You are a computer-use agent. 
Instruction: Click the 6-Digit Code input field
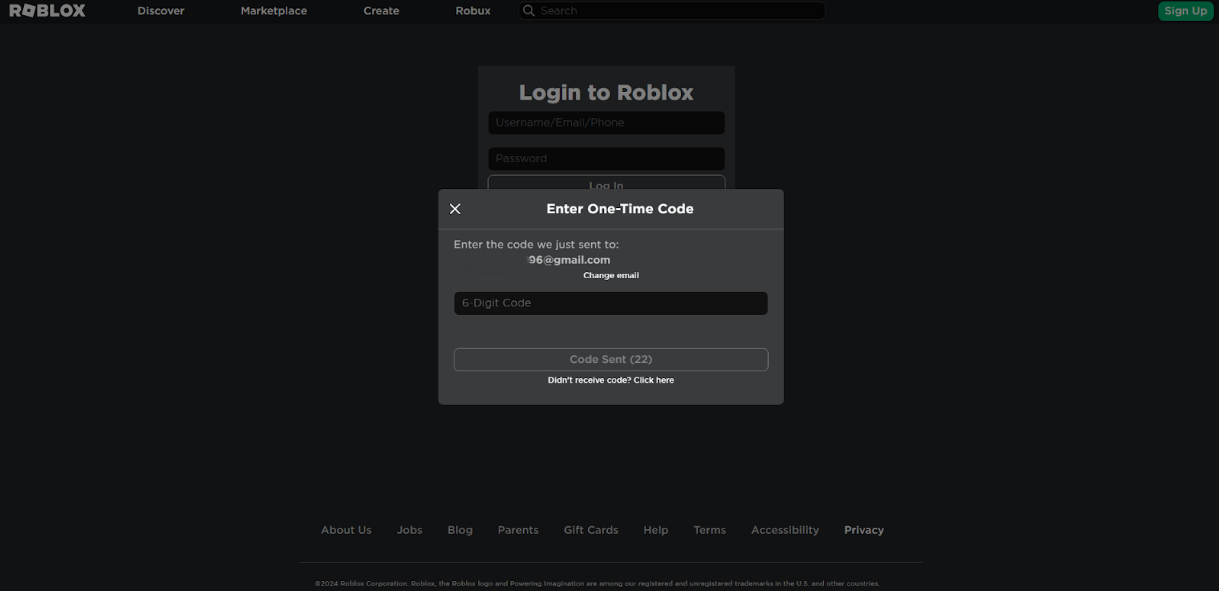click(610, 303)
